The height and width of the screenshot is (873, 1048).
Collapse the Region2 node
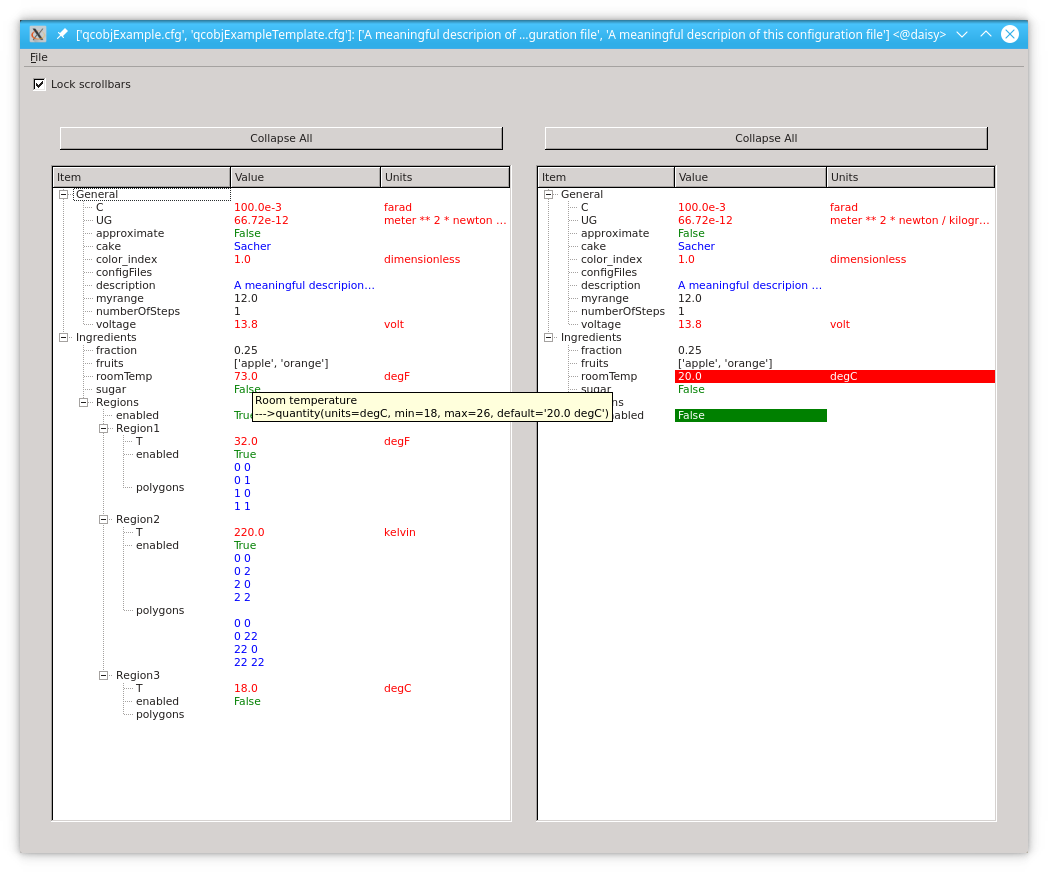[x=104, y=519]
